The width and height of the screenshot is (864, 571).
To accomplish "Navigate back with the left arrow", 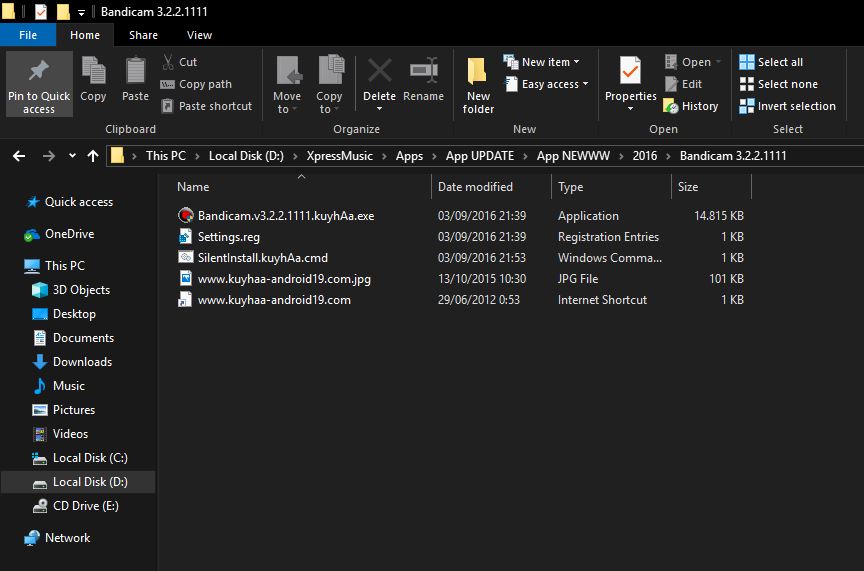I will click(19, 156).
